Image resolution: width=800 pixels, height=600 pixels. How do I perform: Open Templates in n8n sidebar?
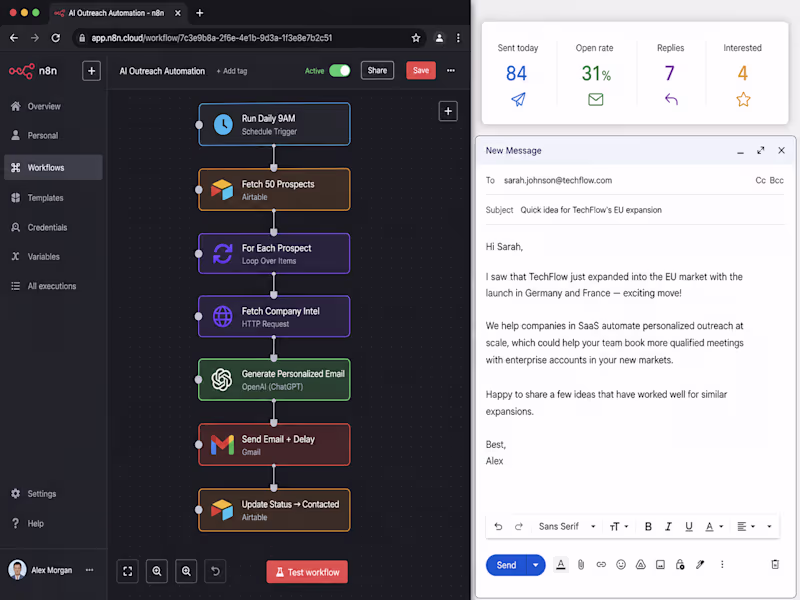coord(45,197)
